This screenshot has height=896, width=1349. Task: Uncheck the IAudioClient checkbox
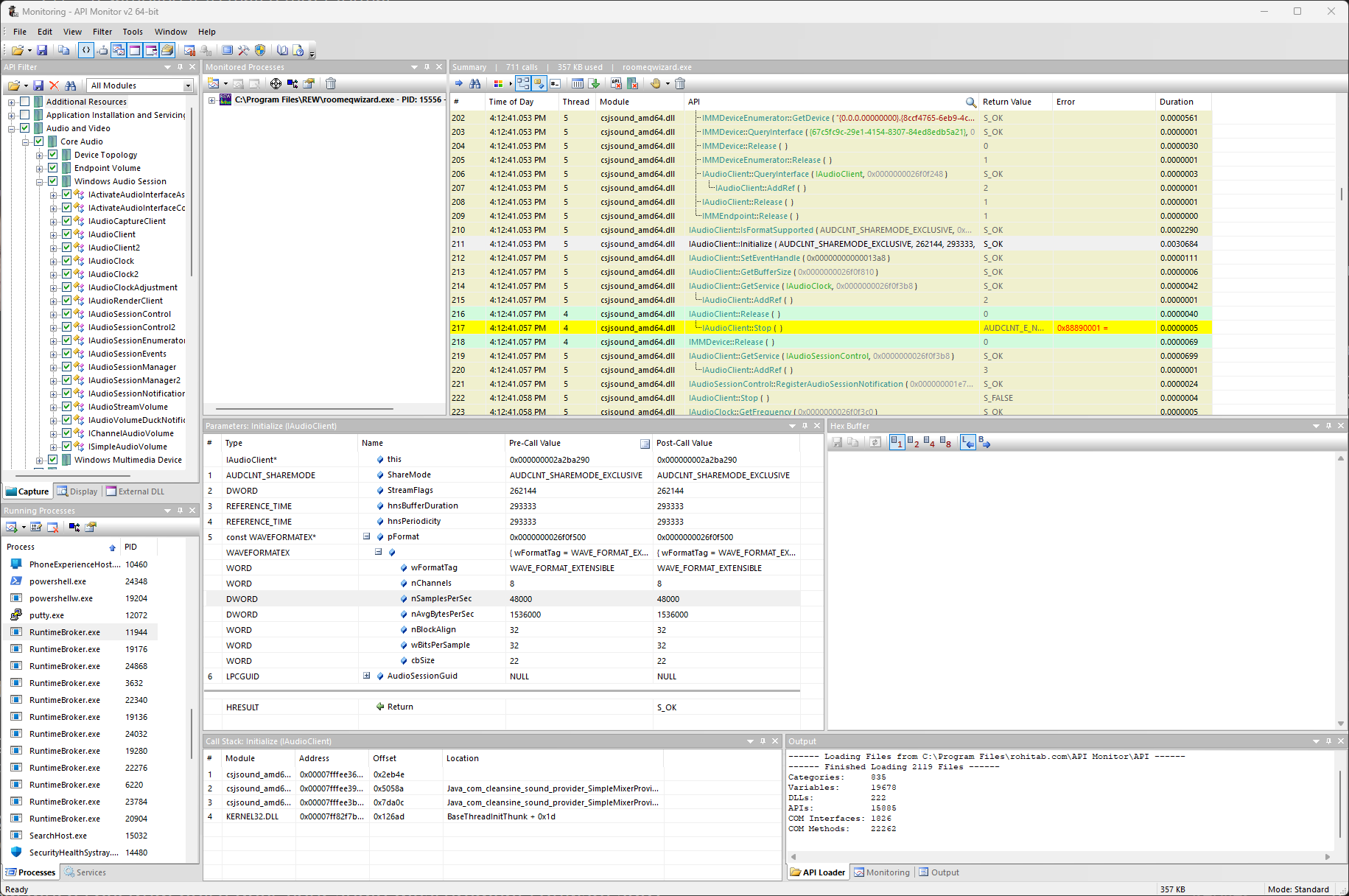click(x=67, y=234)
